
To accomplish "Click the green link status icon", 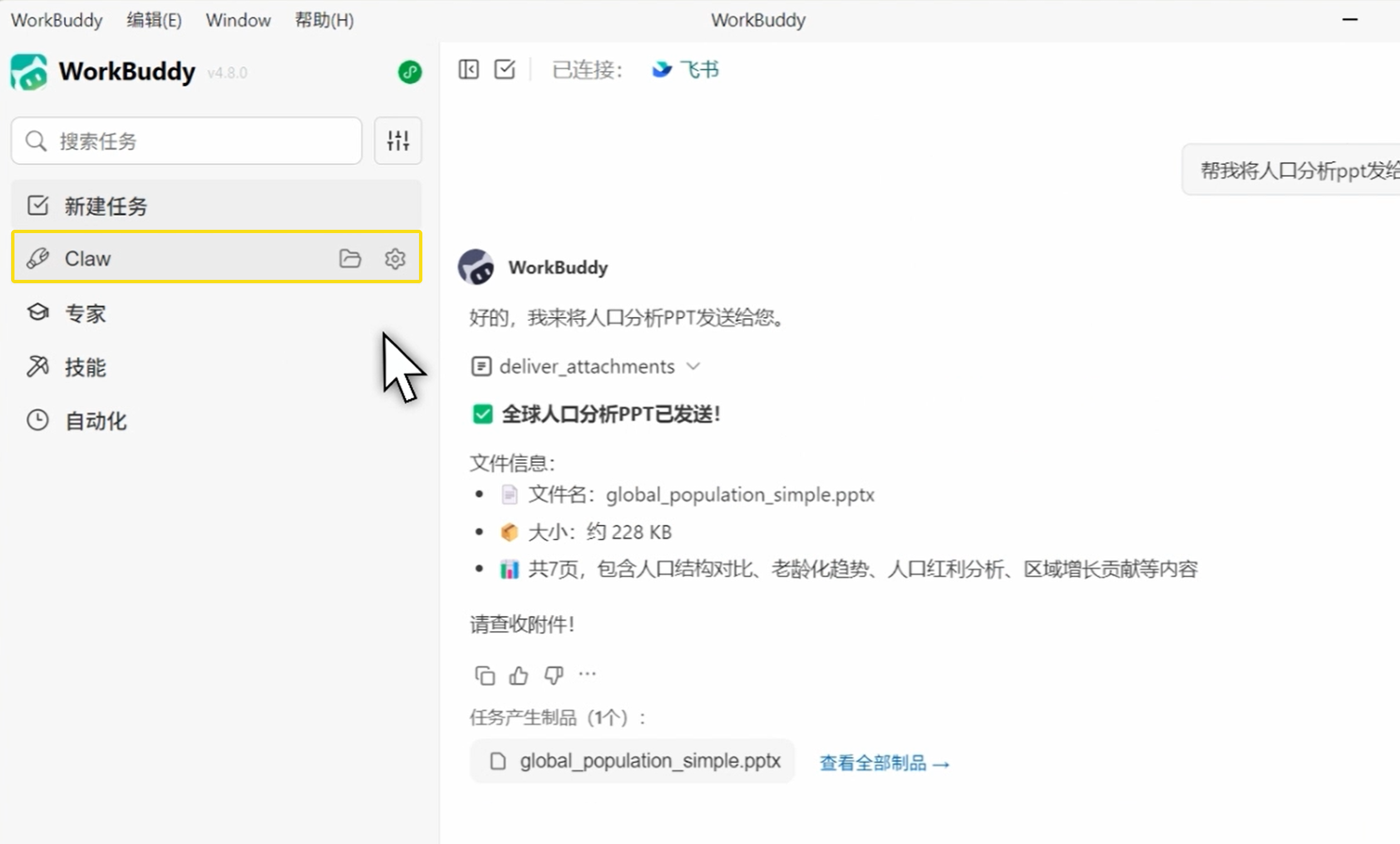I will click(409, 72).
